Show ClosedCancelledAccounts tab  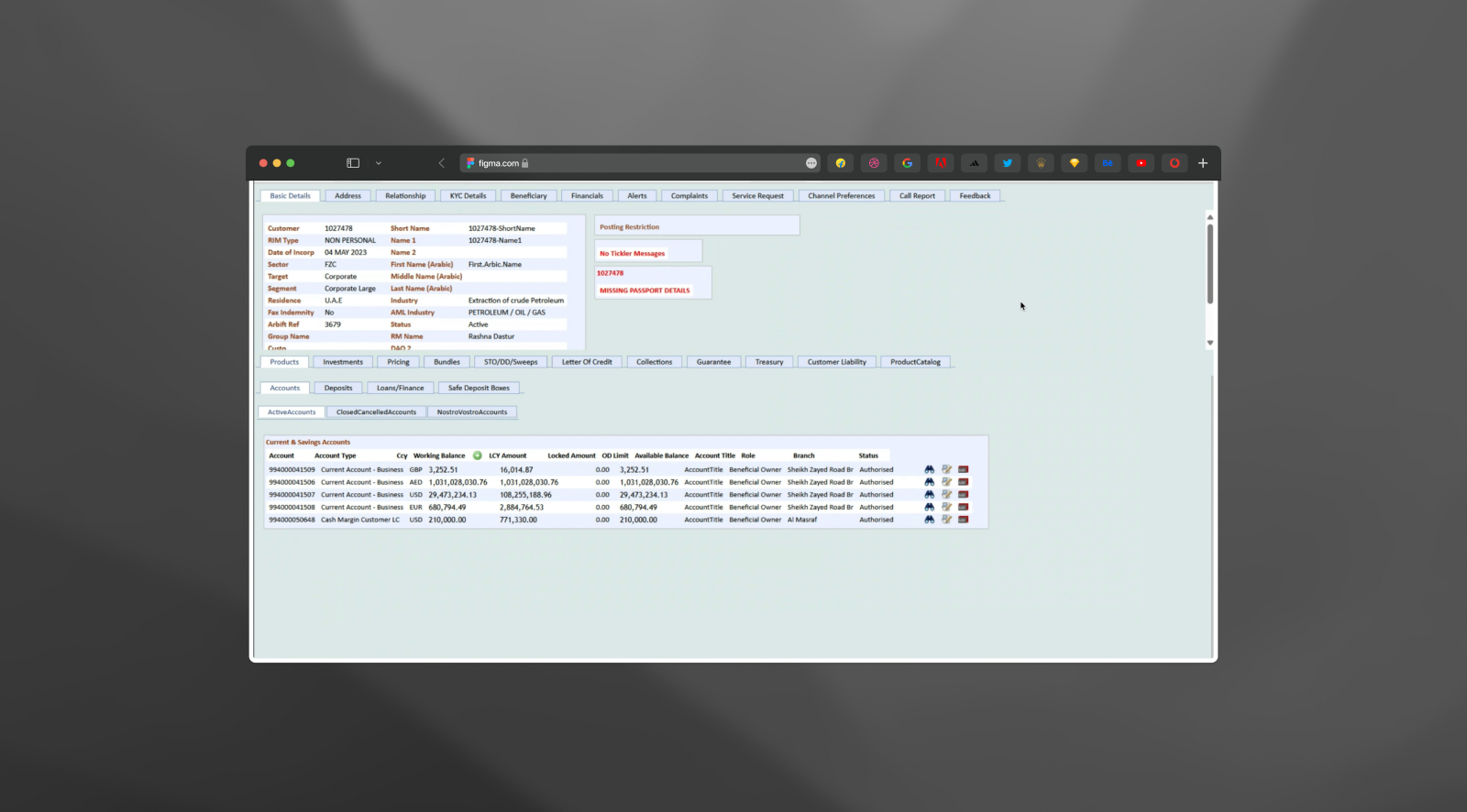click(376, 412)
